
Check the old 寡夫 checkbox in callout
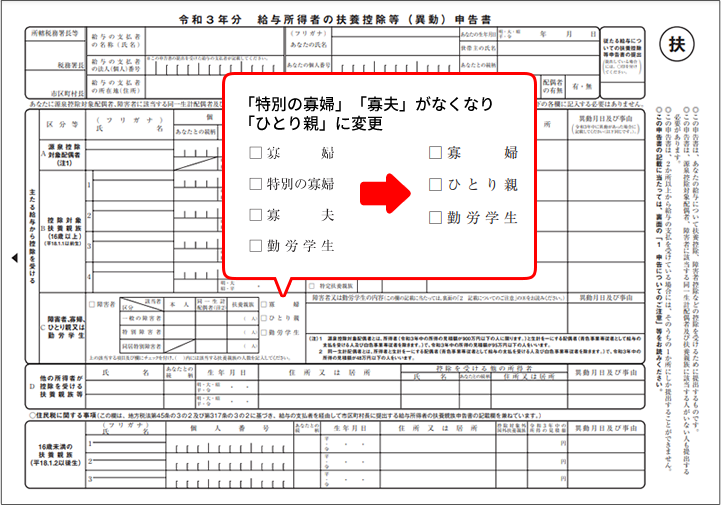click(257, 215)
